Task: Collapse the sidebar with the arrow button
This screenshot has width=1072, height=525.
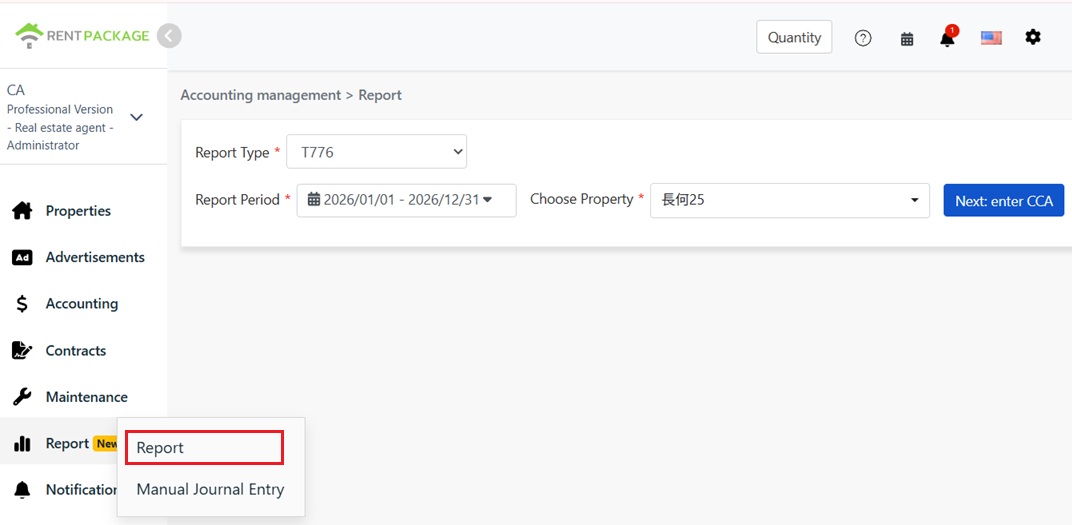Action: click(x=169, y=36)
